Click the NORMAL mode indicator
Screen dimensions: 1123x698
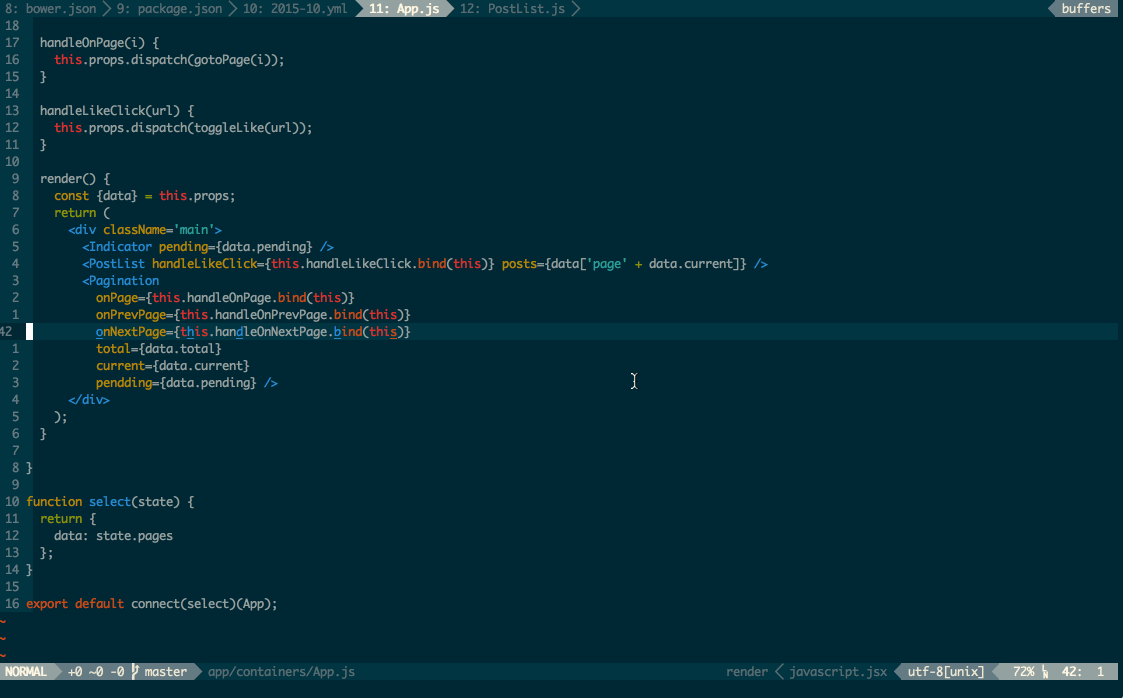click(x=26, y=671)
